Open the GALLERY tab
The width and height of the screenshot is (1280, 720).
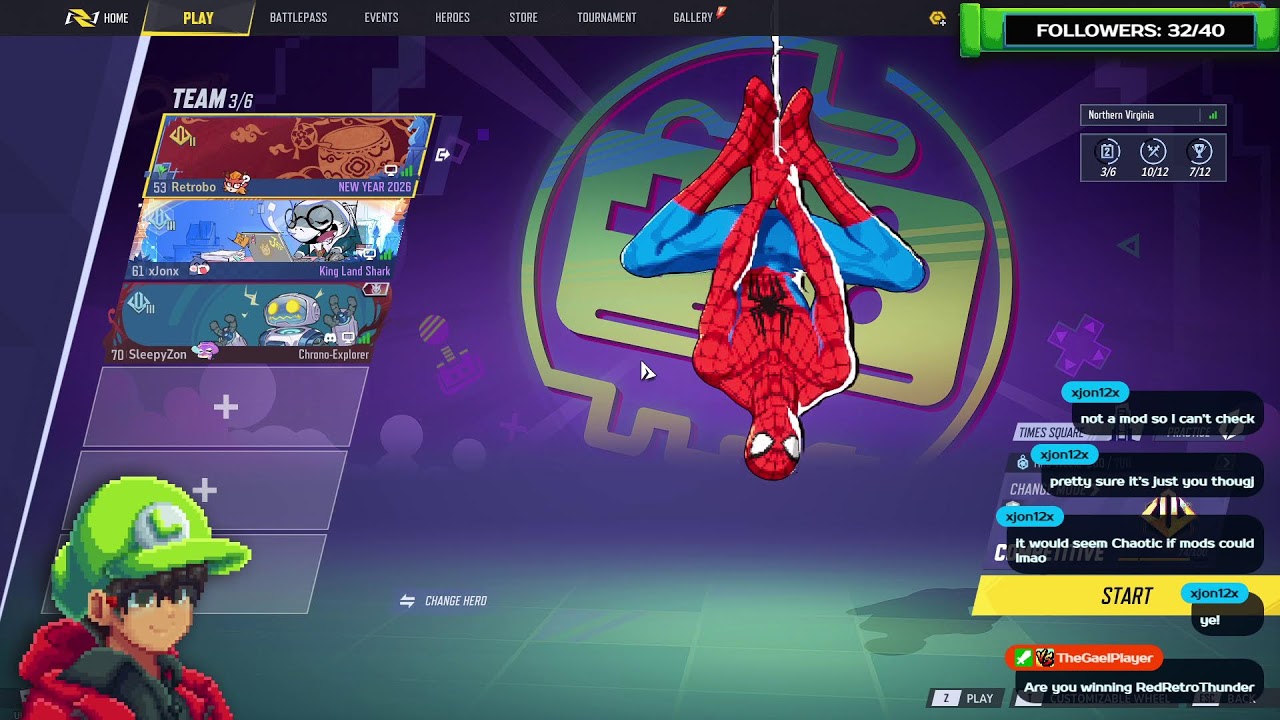(x=693, y=18)
